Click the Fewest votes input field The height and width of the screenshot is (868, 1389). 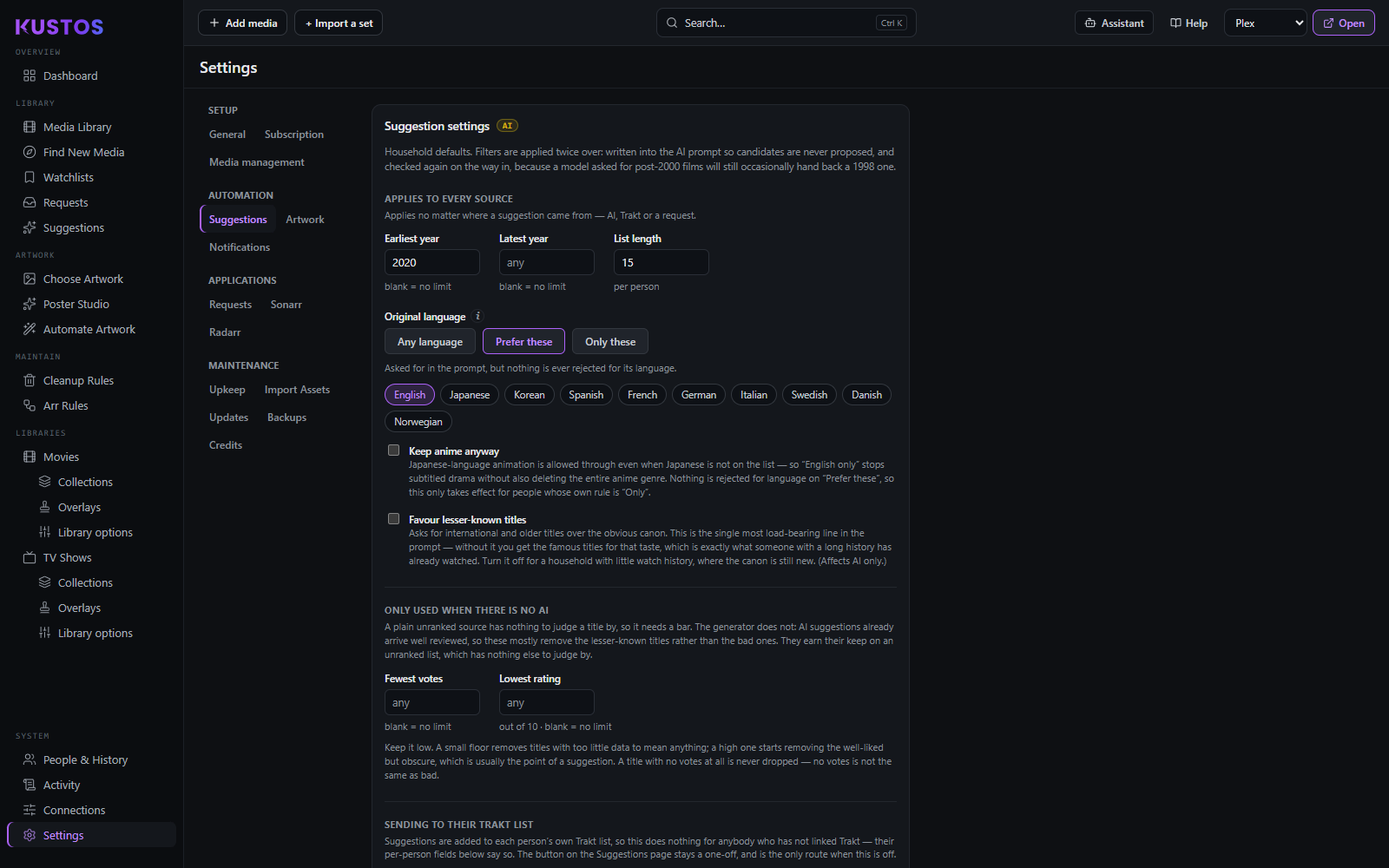pyautogui.click(x=432, y=702)
